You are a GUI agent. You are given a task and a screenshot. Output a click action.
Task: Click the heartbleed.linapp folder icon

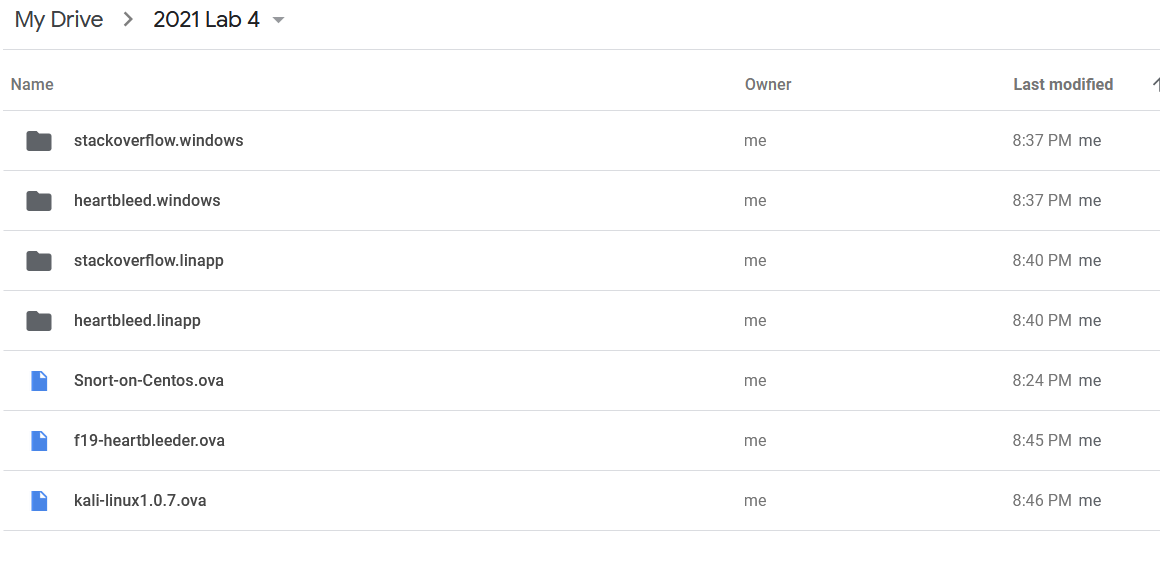pyautogui.click(x=39, y=321)
